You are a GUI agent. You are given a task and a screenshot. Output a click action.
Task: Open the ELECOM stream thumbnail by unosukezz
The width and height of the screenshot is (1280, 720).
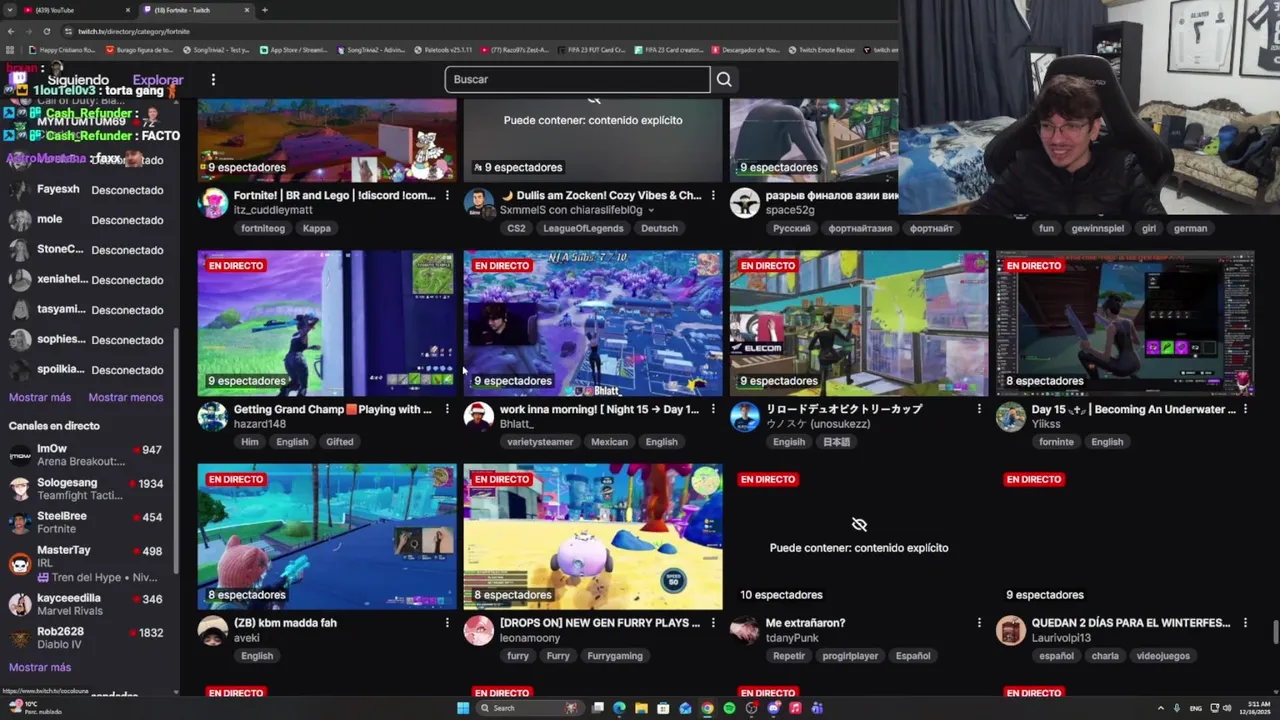pyautogui.click(x=859, y=323)
